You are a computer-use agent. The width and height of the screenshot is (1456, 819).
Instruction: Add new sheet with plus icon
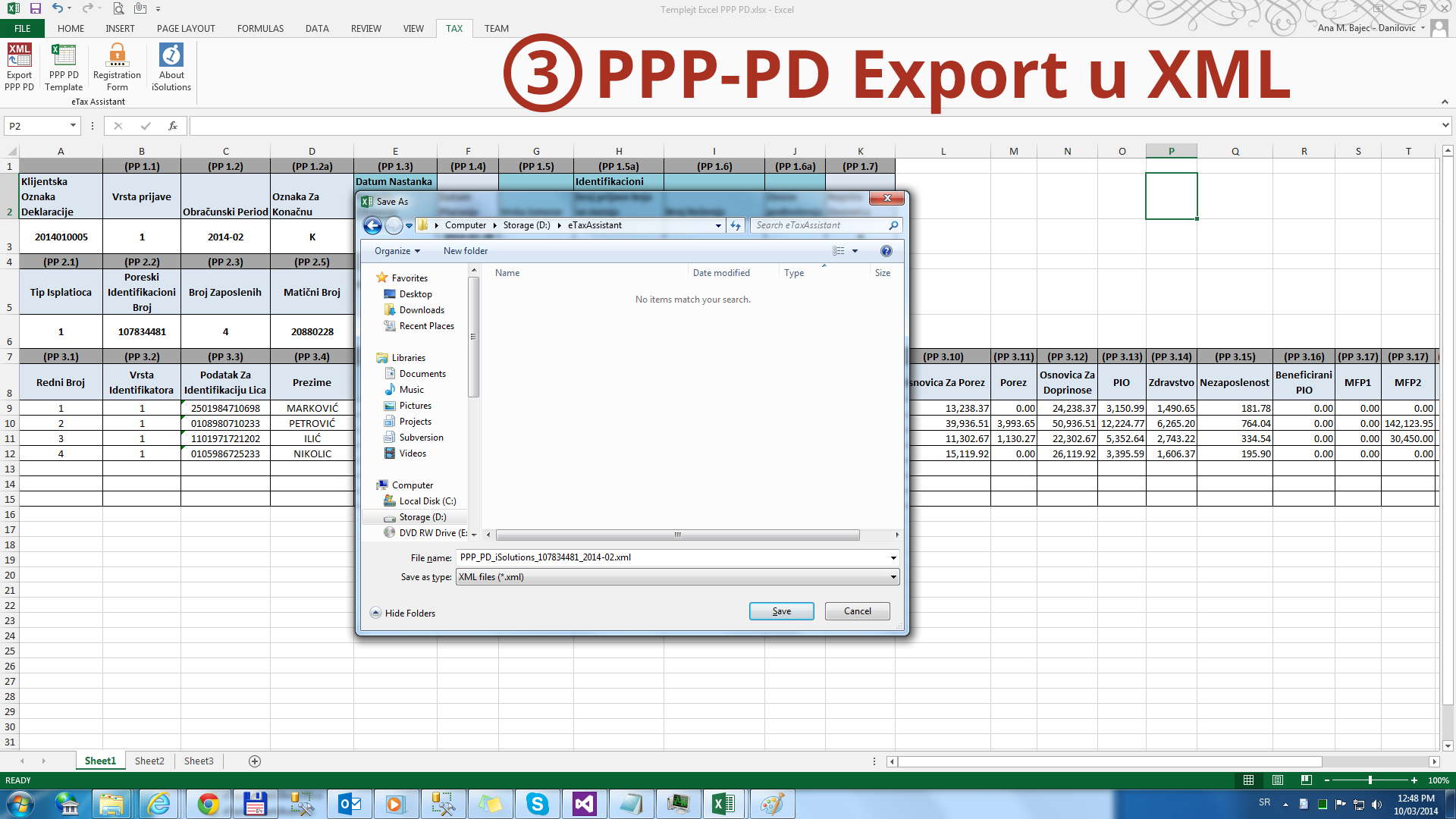pyautogui.click(x=255, y=761)
